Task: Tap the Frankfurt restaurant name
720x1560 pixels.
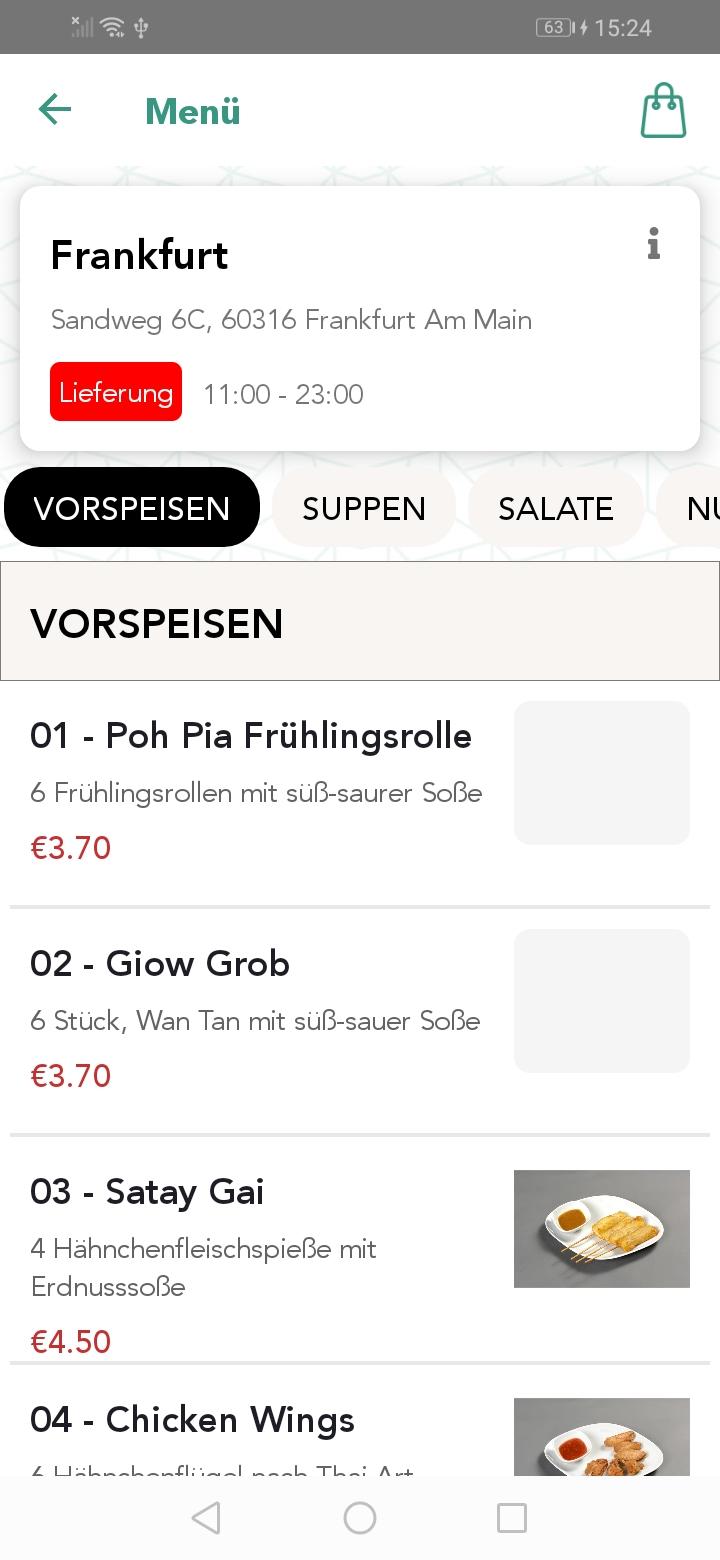Action: tap(140, 255)
